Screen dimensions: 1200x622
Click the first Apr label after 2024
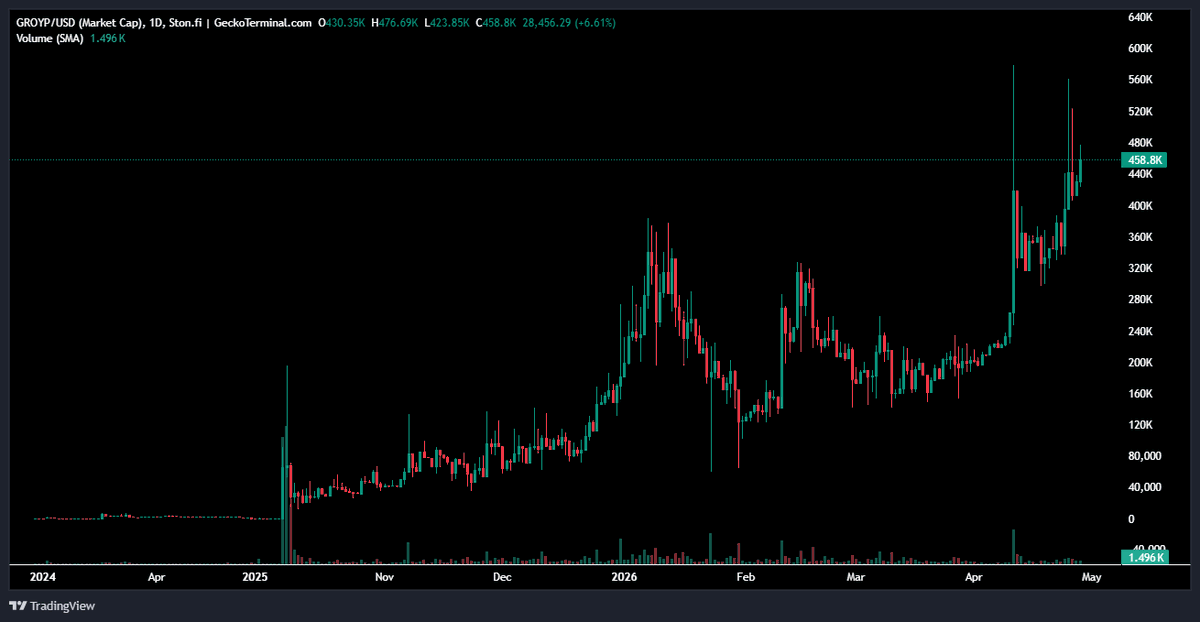pos(157,577)
